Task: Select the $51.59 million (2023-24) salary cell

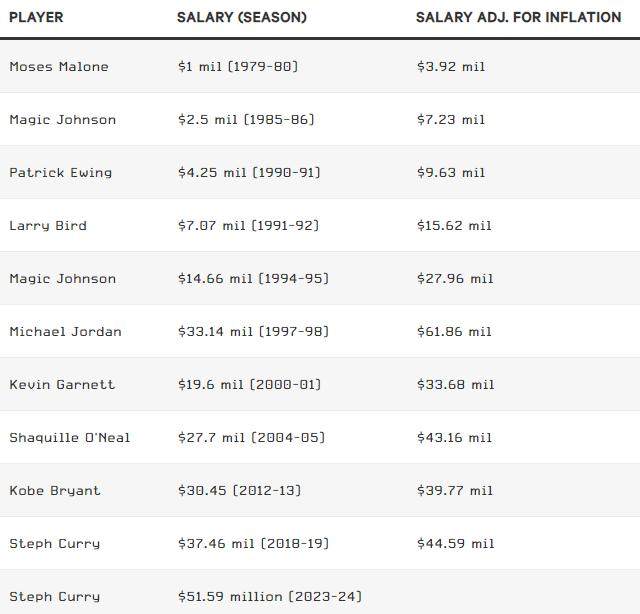Action: [269, 597]
